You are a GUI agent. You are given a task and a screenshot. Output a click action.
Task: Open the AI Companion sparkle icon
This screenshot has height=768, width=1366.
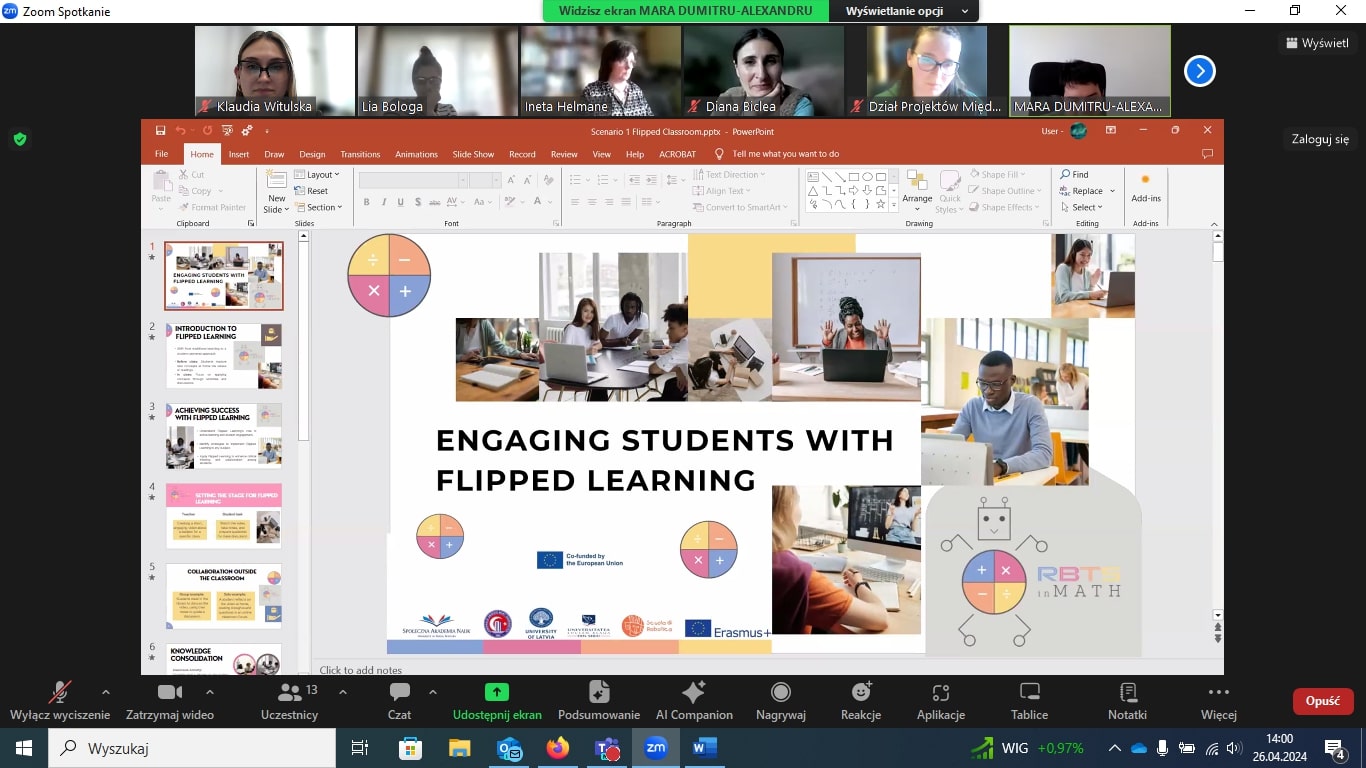click(694, 693)
